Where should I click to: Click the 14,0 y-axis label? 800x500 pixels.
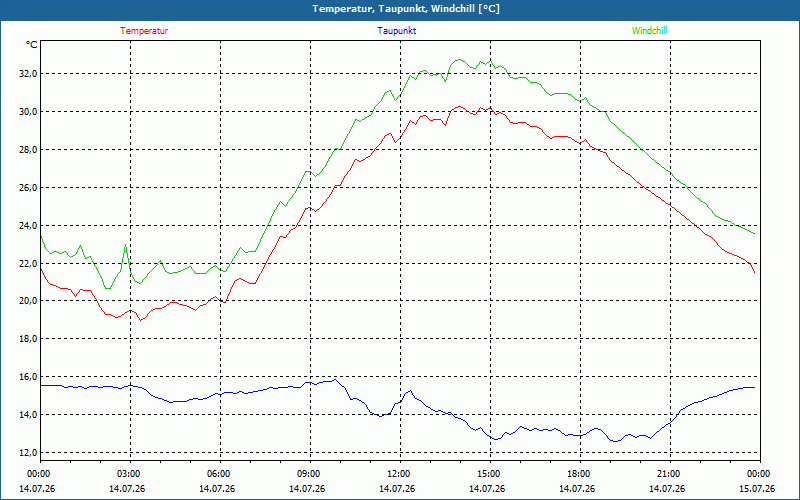[x=28, y=415]
